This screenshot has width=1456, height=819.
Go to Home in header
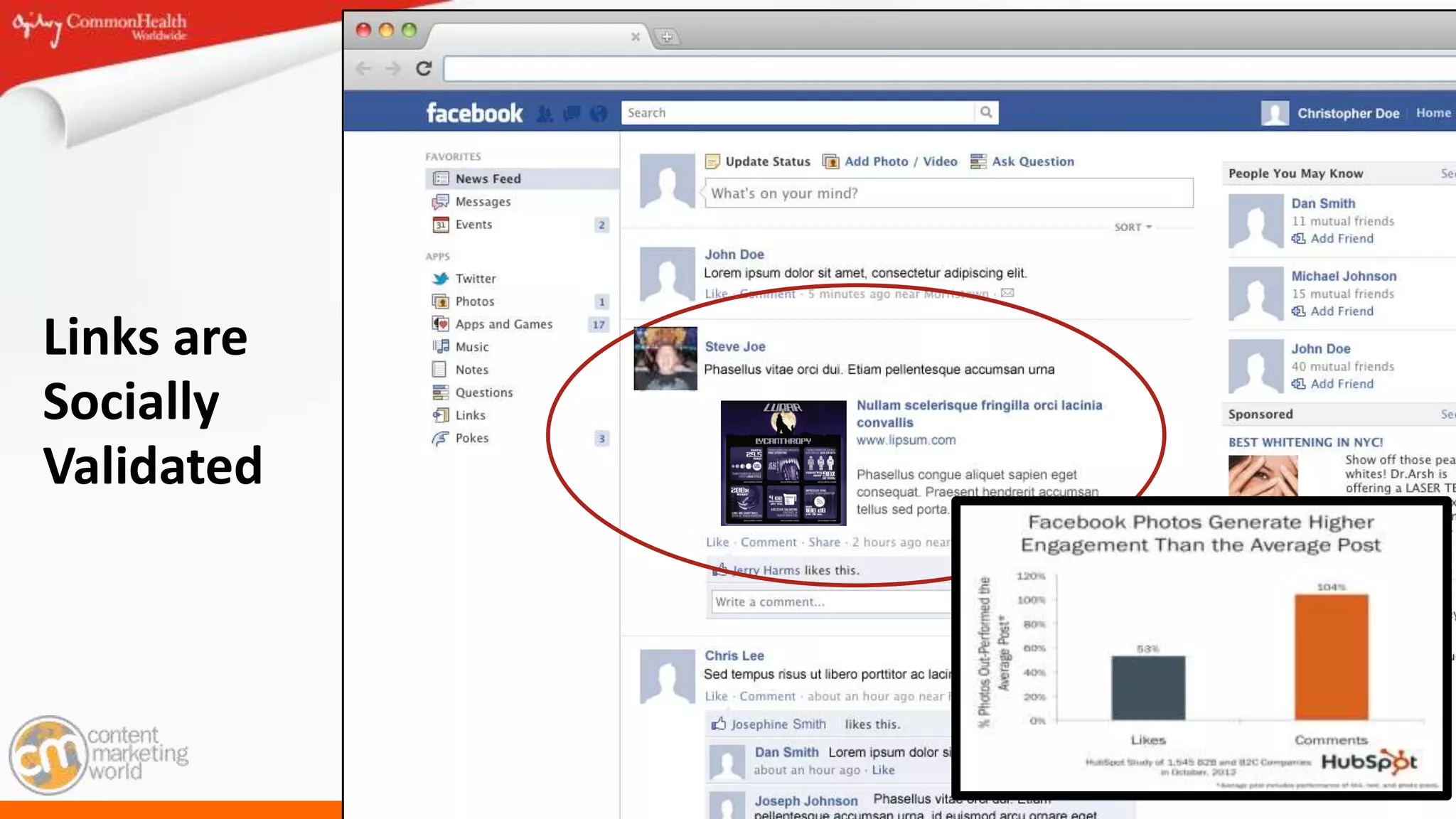(1433, 113)
